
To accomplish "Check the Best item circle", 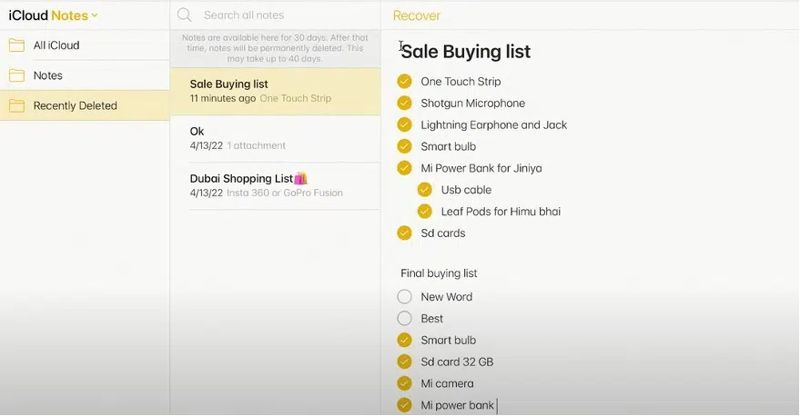I will 404,318.
